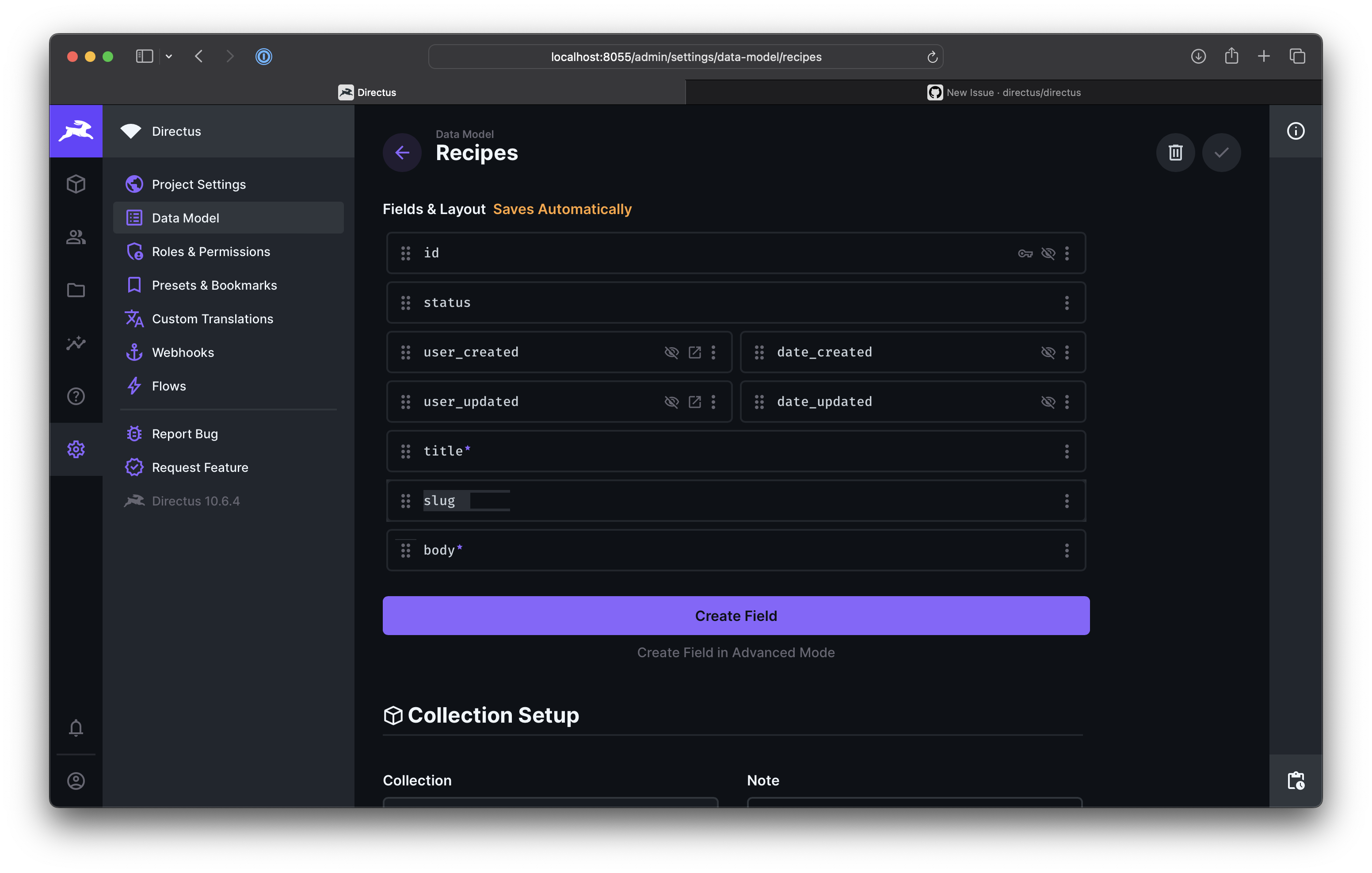Open the body field context menu

[1067, 550]
